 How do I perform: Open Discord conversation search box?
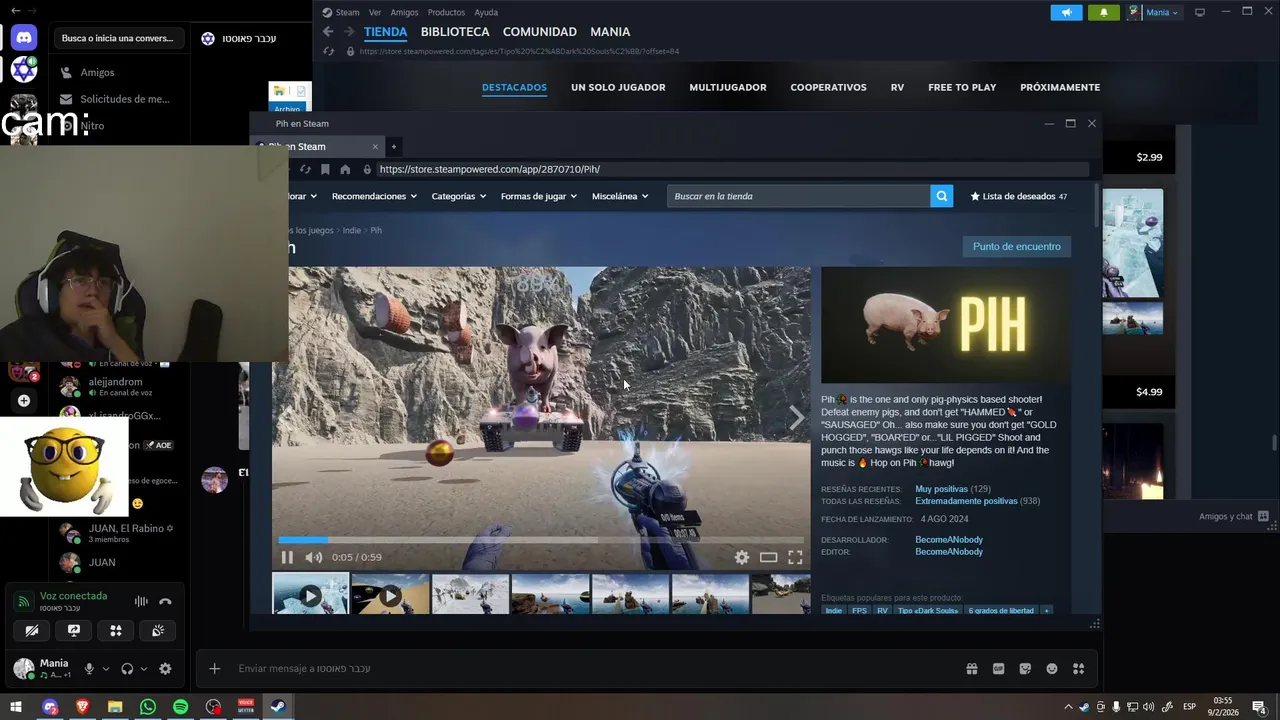click(117, 38)
